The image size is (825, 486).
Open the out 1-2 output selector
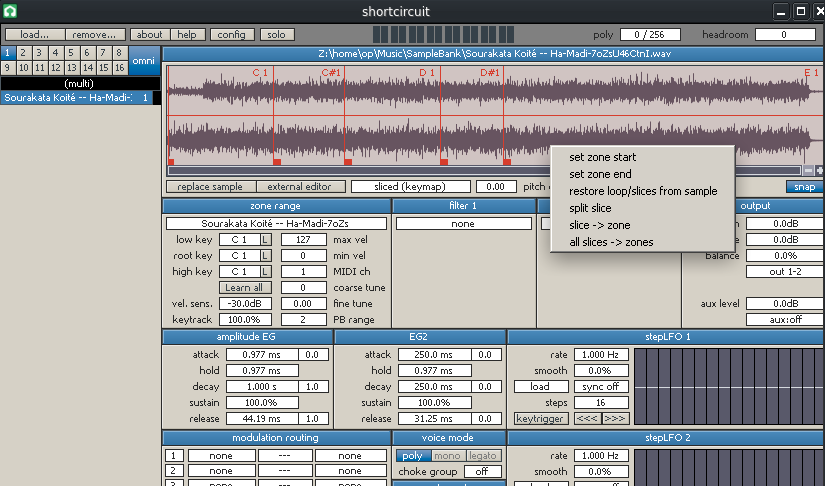click(x=785, y=271)
